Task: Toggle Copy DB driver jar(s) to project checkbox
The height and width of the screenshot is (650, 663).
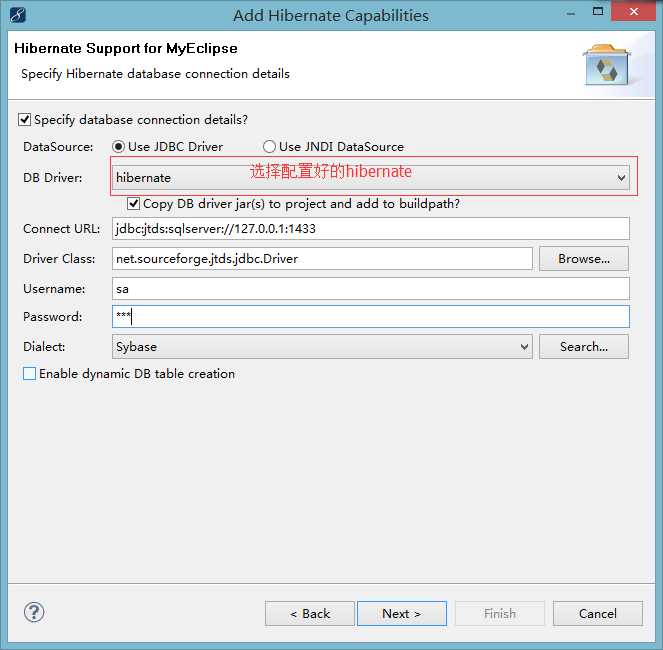Action: [x=133, y=204]
